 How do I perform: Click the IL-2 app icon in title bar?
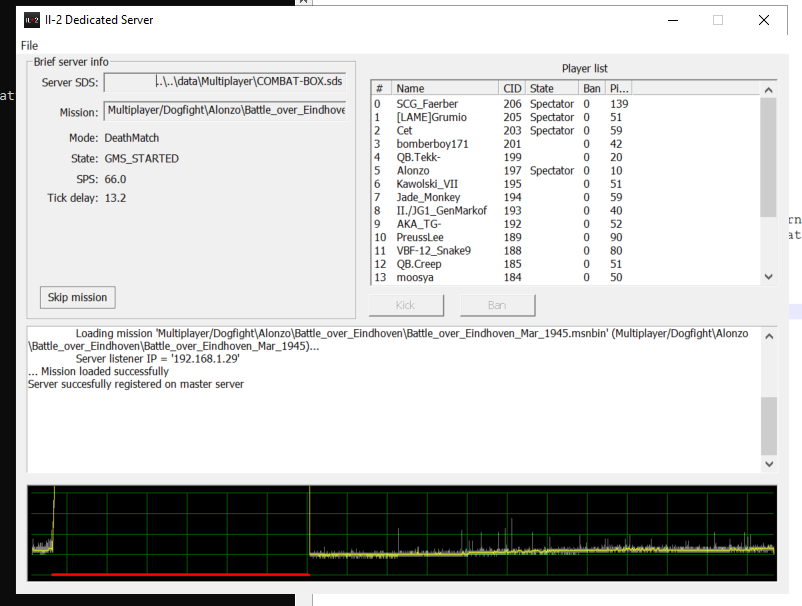(x=32, y=20)
